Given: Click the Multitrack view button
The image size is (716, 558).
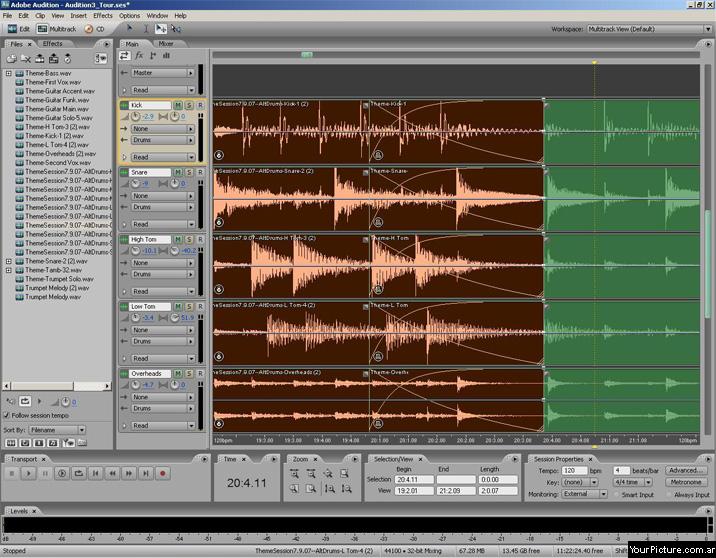Looking at the screenshot, I should (57, 29).
